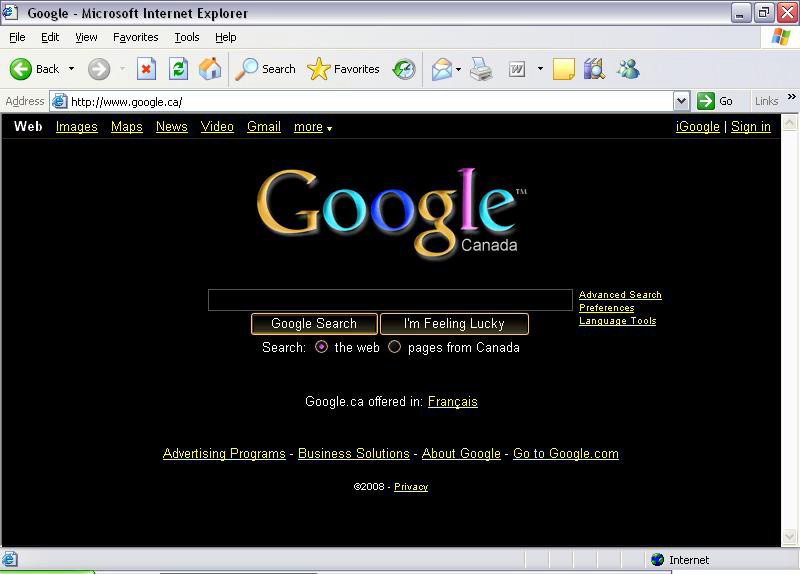Open the Preferences link
This screenshot has height=574, width=800.
pos(607,308)
